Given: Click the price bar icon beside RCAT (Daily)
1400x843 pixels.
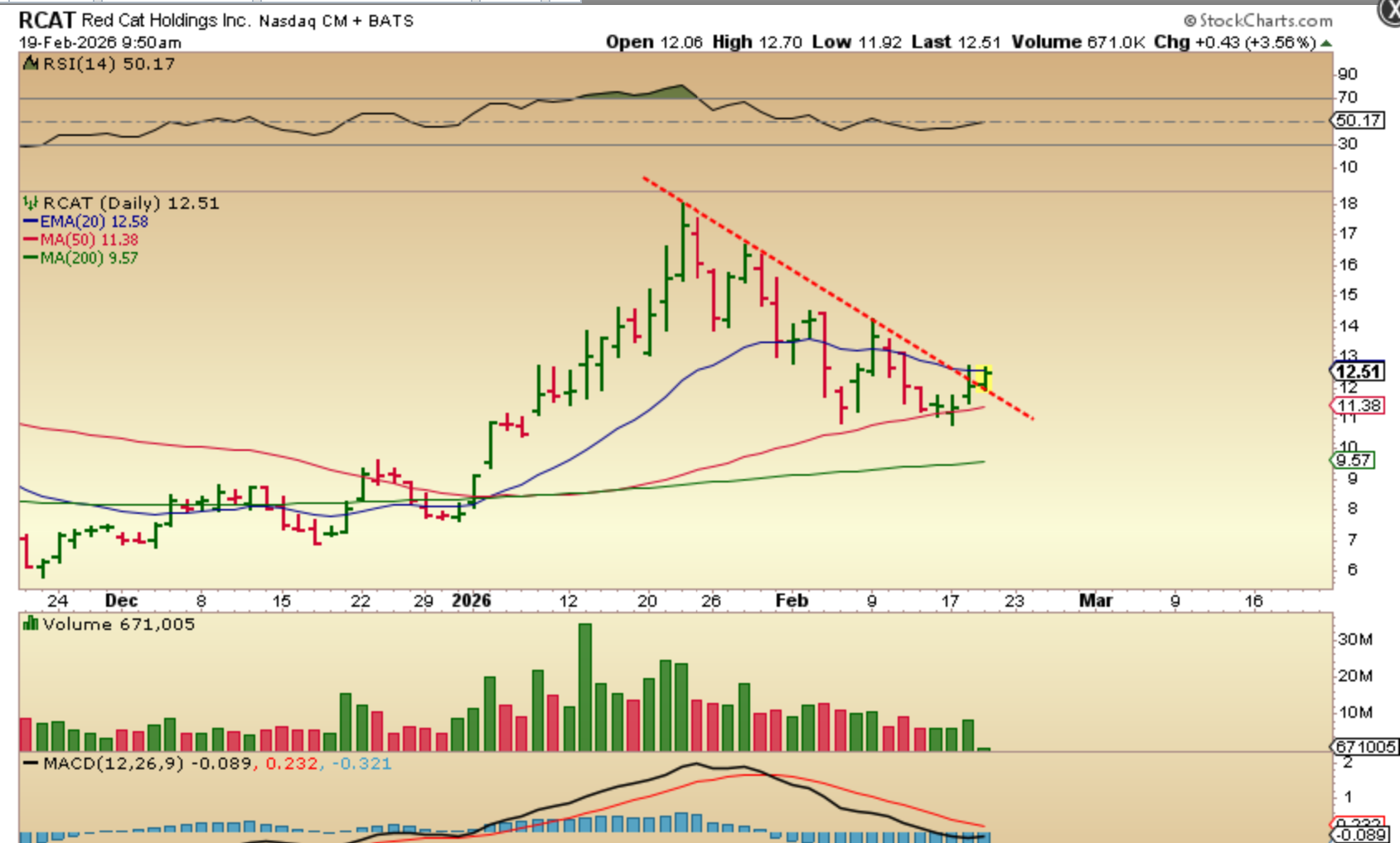Looking at the screenshot, I should coord(31,202).
